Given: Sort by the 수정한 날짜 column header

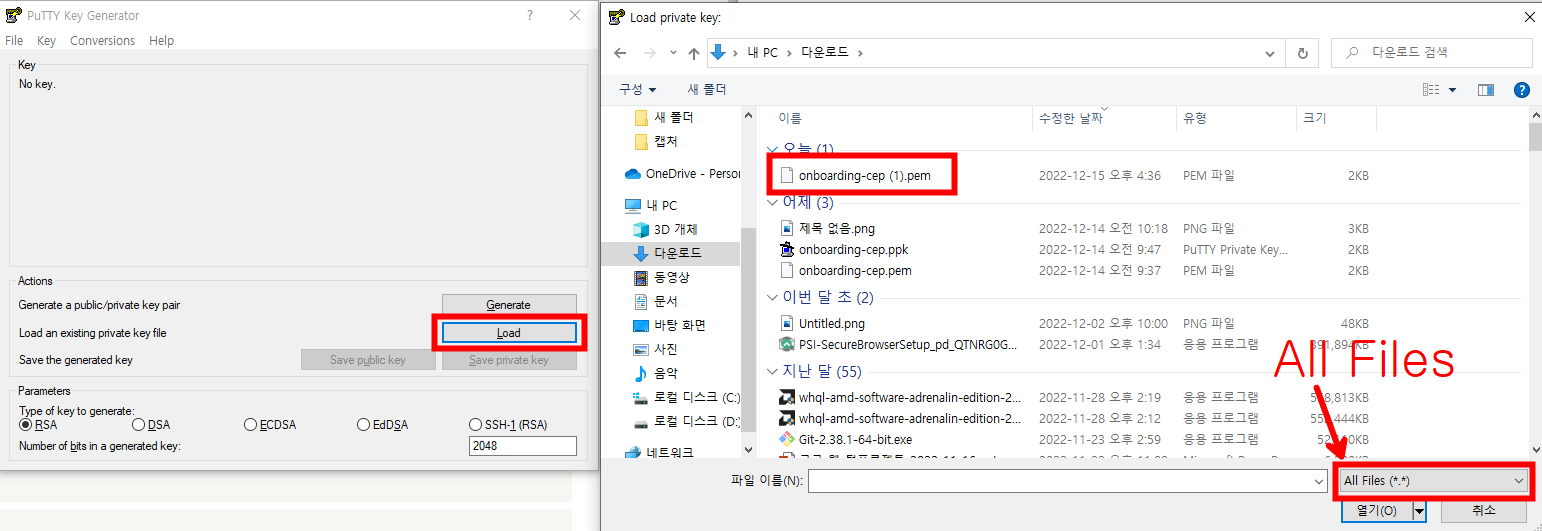Looking at the screenshot, I should point(1104,118).
